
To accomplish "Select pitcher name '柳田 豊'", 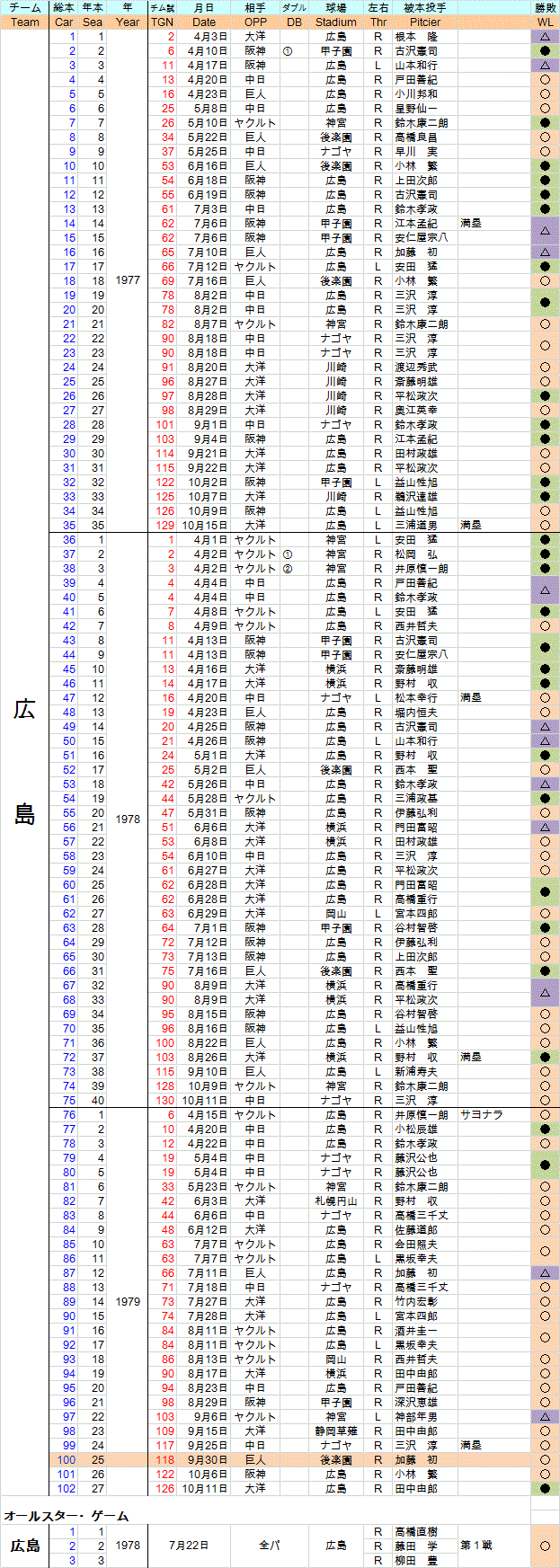I will [x=416, y=1561].
